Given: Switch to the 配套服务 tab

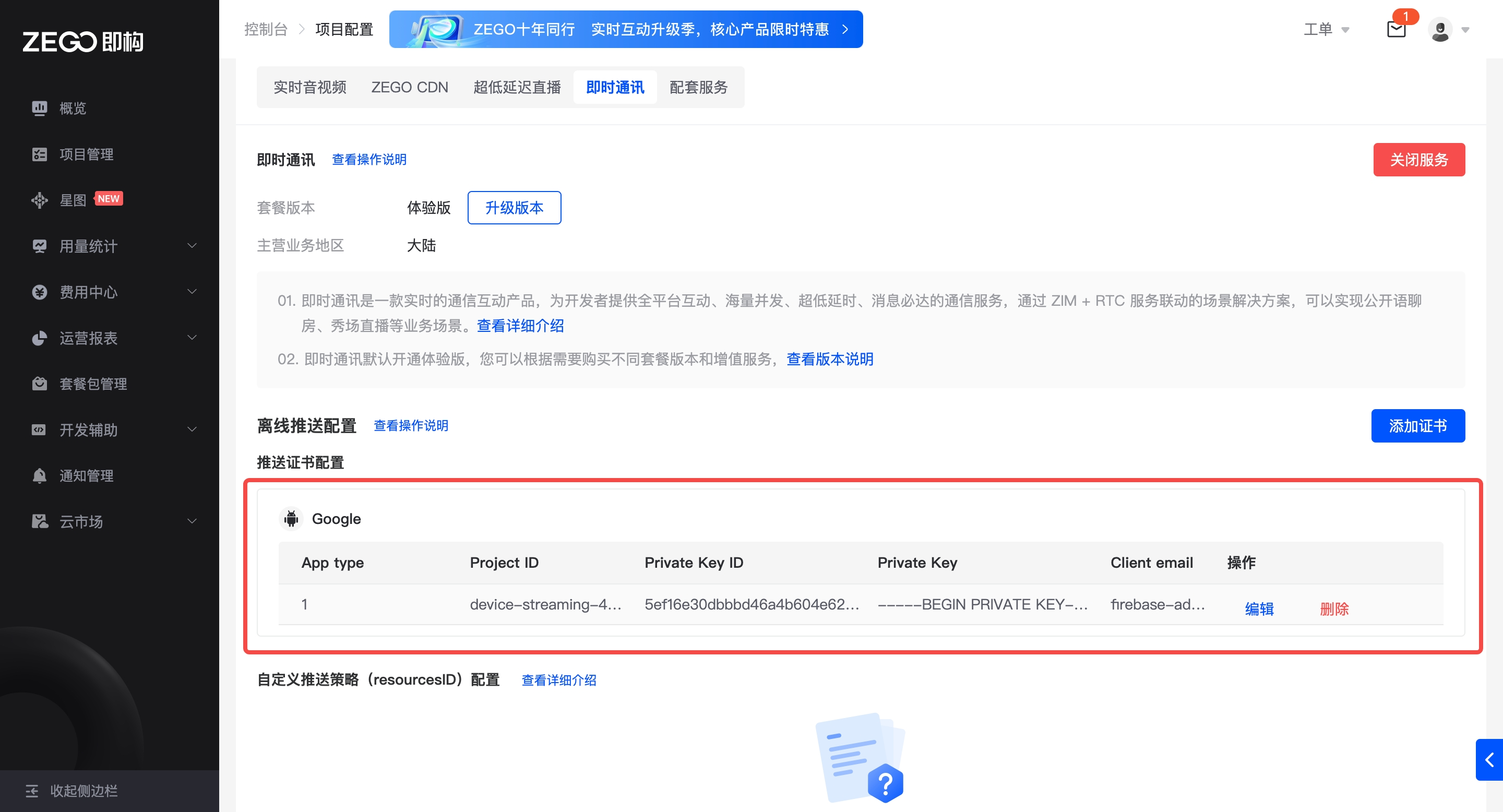Looking at the screenshot, I should (698, 88).
